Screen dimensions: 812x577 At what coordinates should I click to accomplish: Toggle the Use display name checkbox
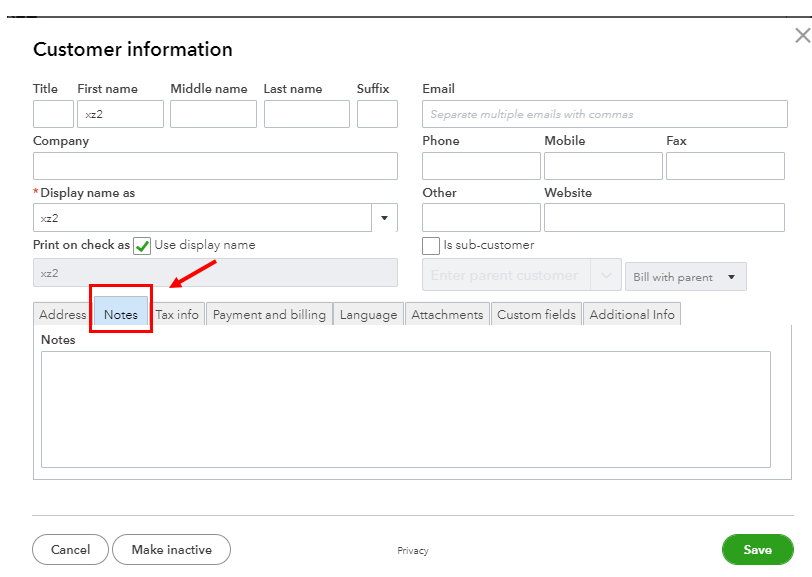(142, 246)
